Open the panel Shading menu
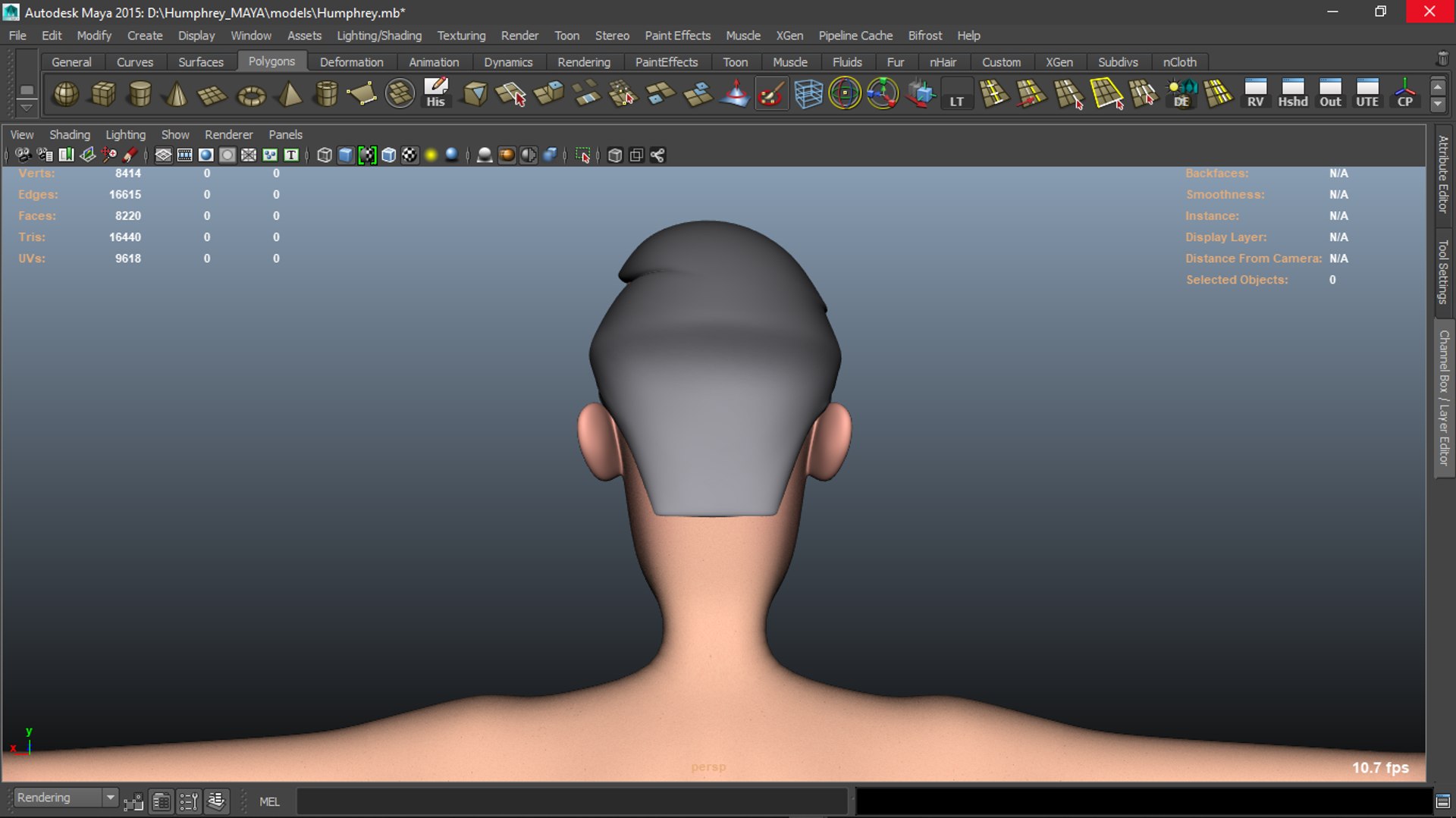Viewport: 1456px width, 818px height. (x=70, y=134)
